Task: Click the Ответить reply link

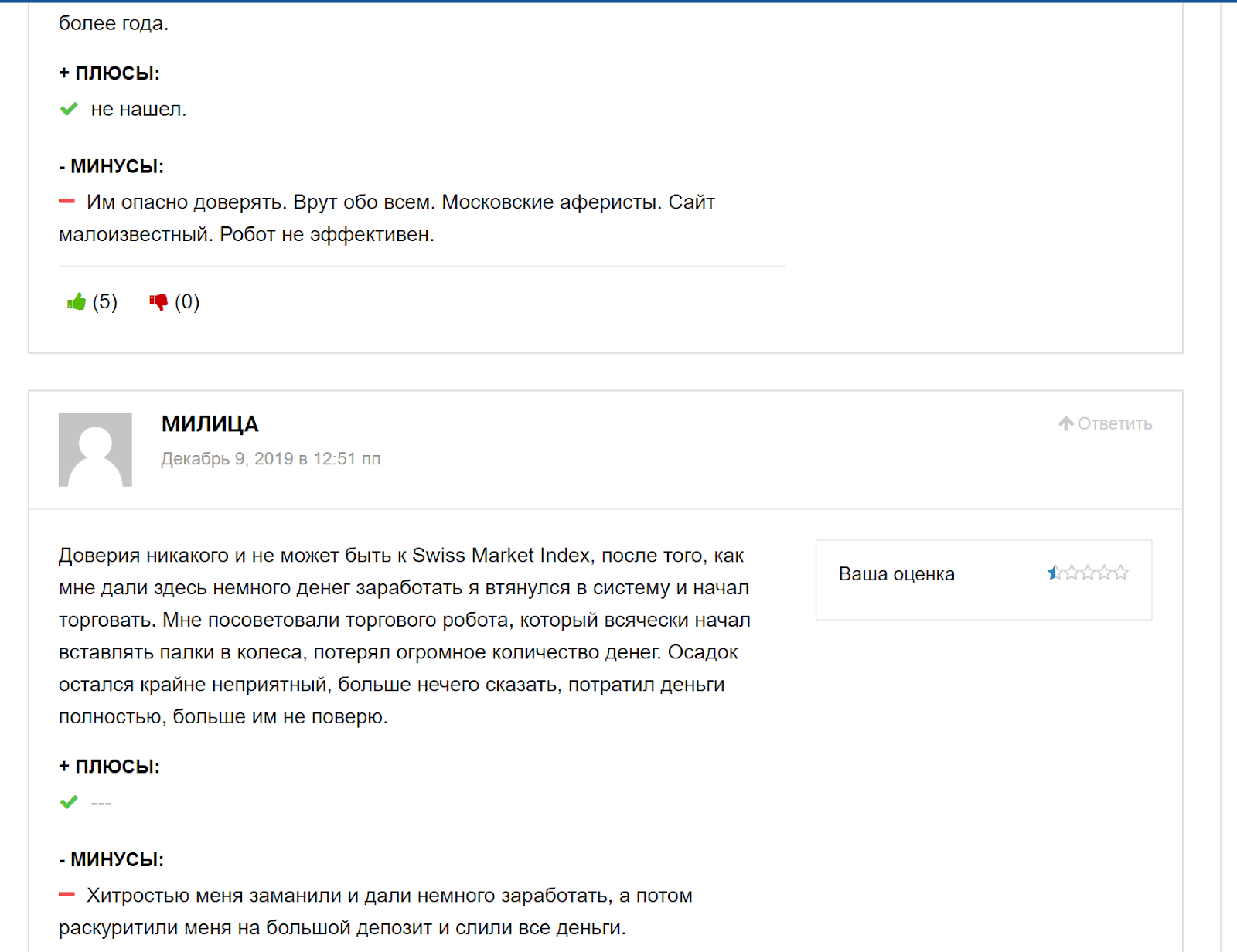Action: pyautogui.click(x=1114, y=423)
